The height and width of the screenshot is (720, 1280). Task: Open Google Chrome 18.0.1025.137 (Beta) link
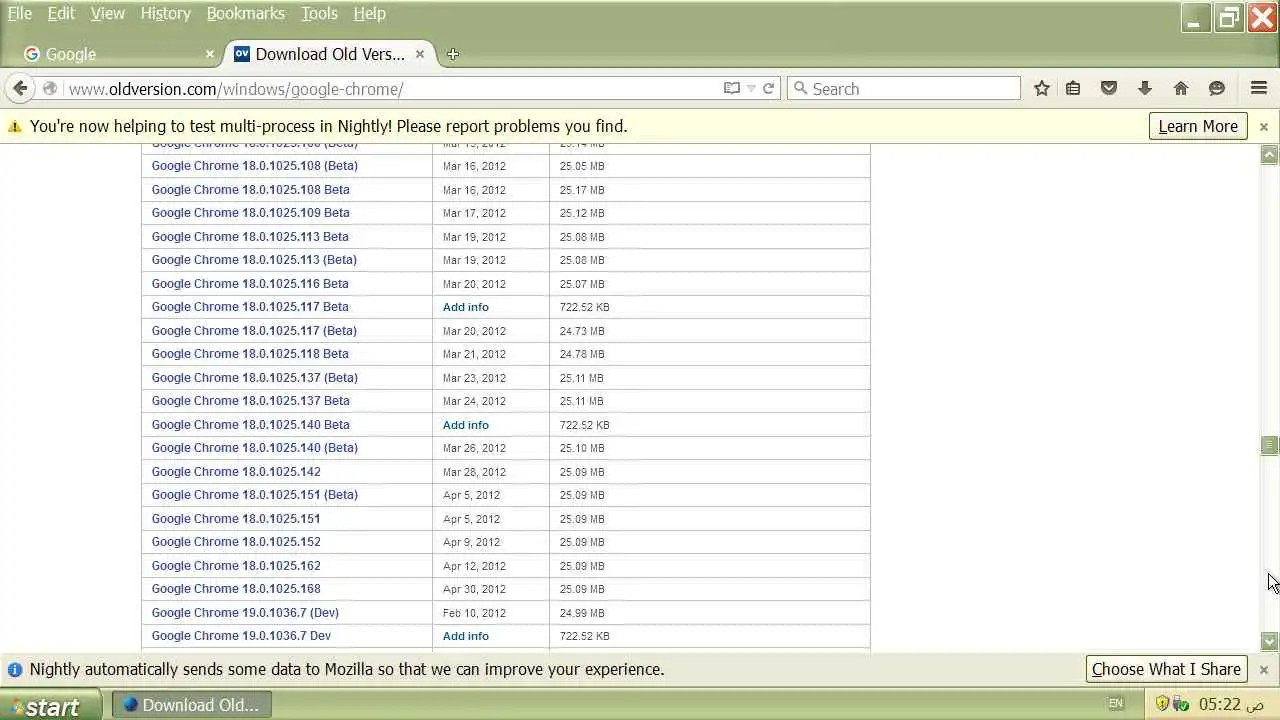pos(254,378)
